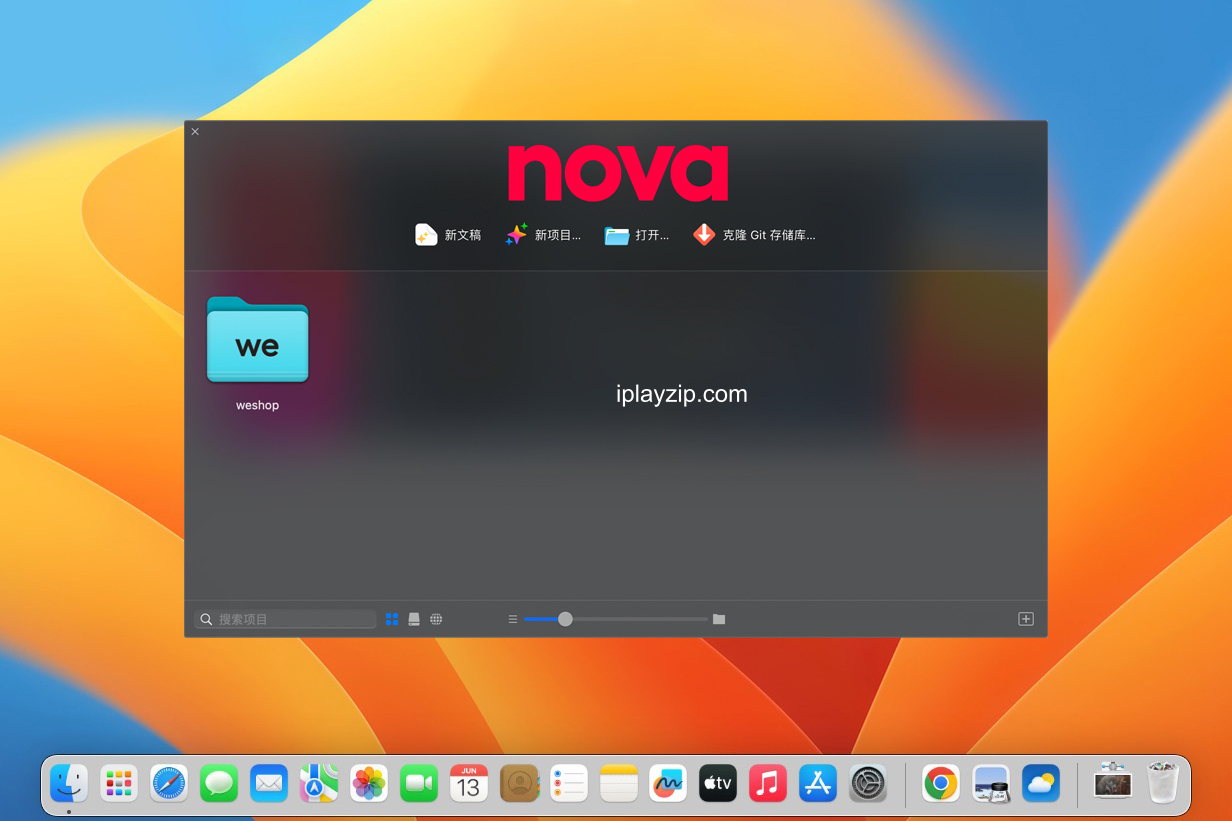Click 克隆 Git 存储库 clone icon
The image size is (1232, 821).
click(x=704, y=235)
